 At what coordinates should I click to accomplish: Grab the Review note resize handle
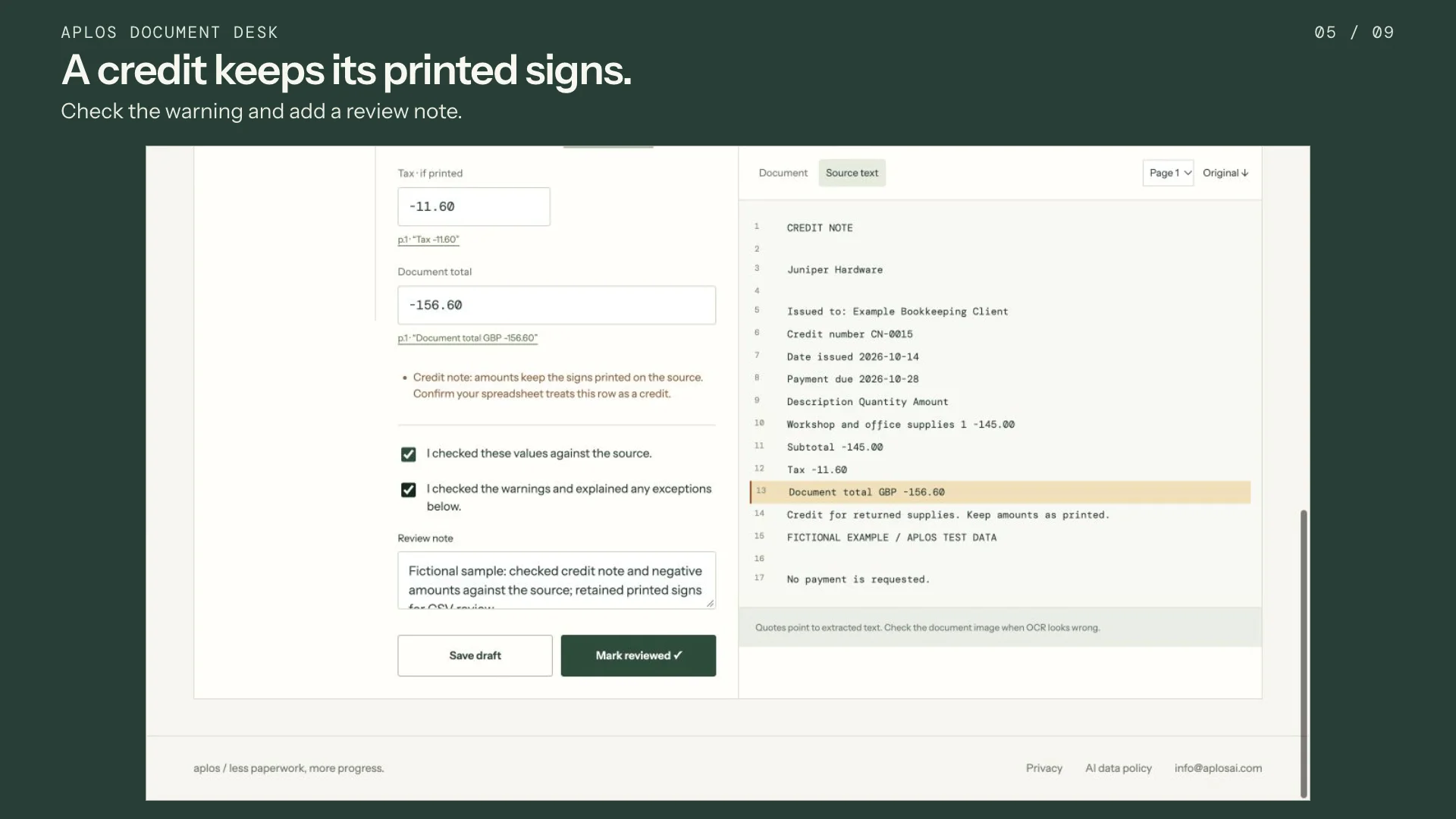click(x=710, y=603)
